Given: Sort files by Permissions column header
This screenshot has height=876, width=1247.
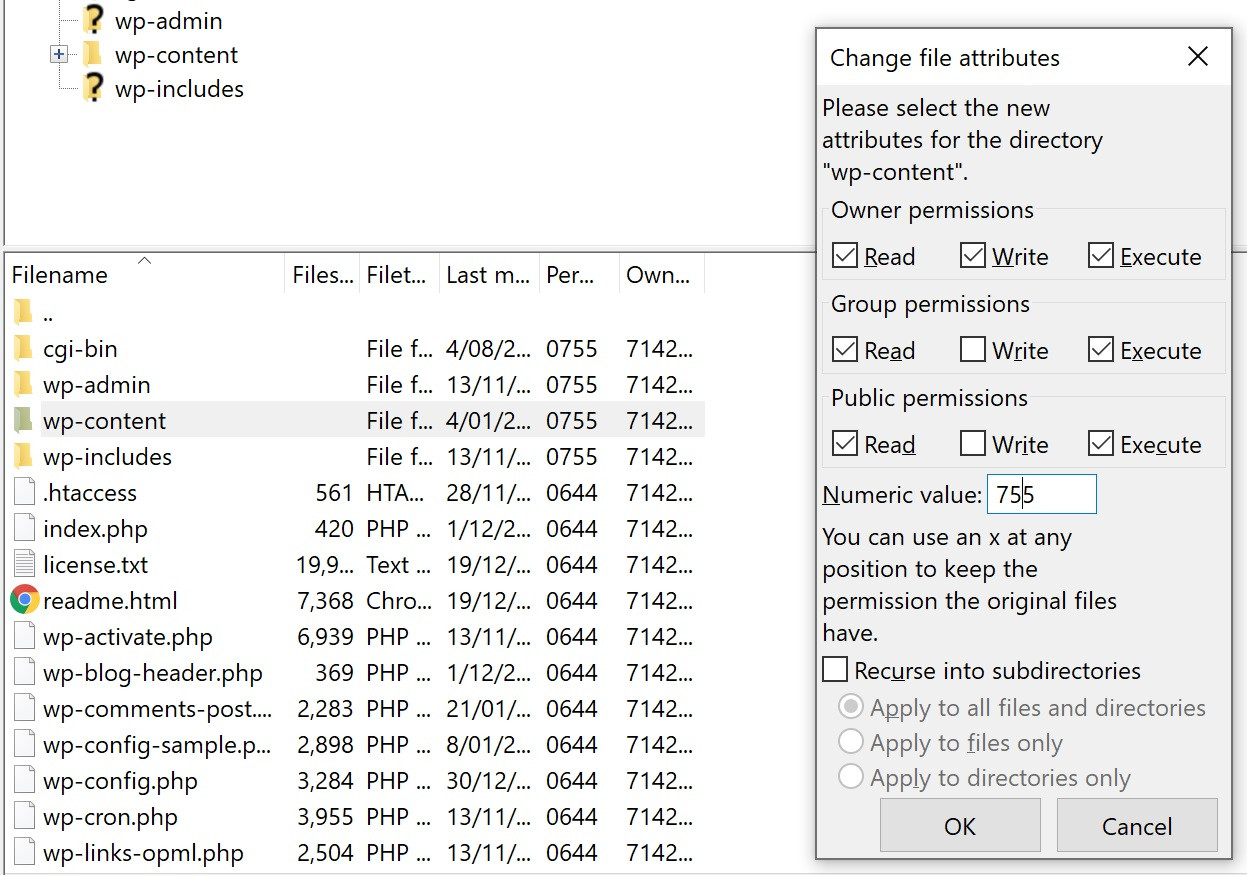Looking at the screenshot, I should tap(572, 275).
